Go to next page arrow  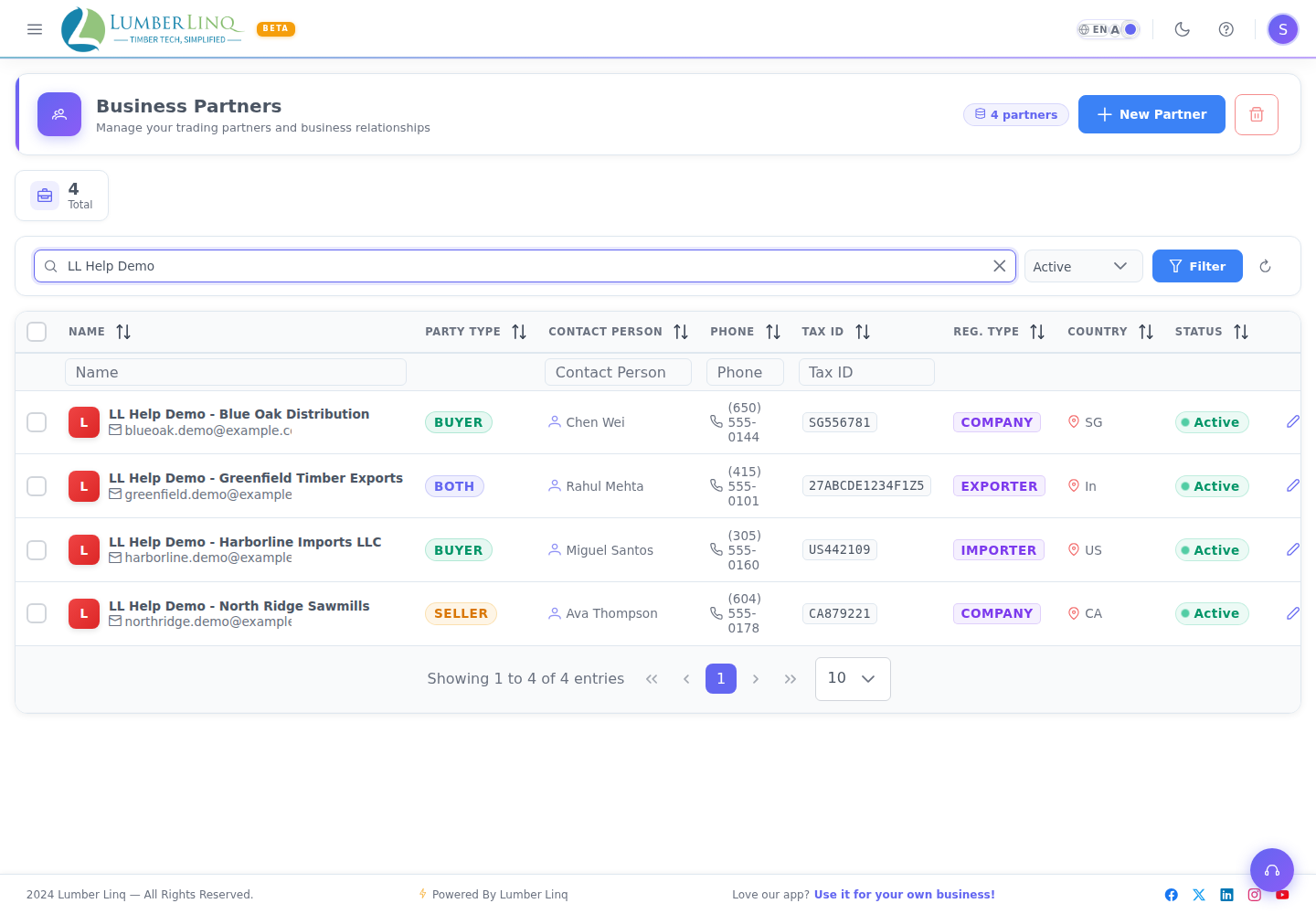click(756, 679)
